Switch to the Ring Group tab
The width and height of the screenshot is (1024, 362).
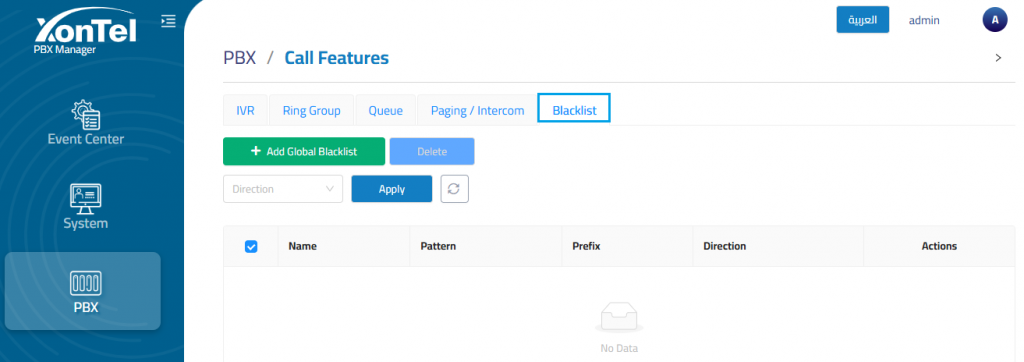pos(312,110)
